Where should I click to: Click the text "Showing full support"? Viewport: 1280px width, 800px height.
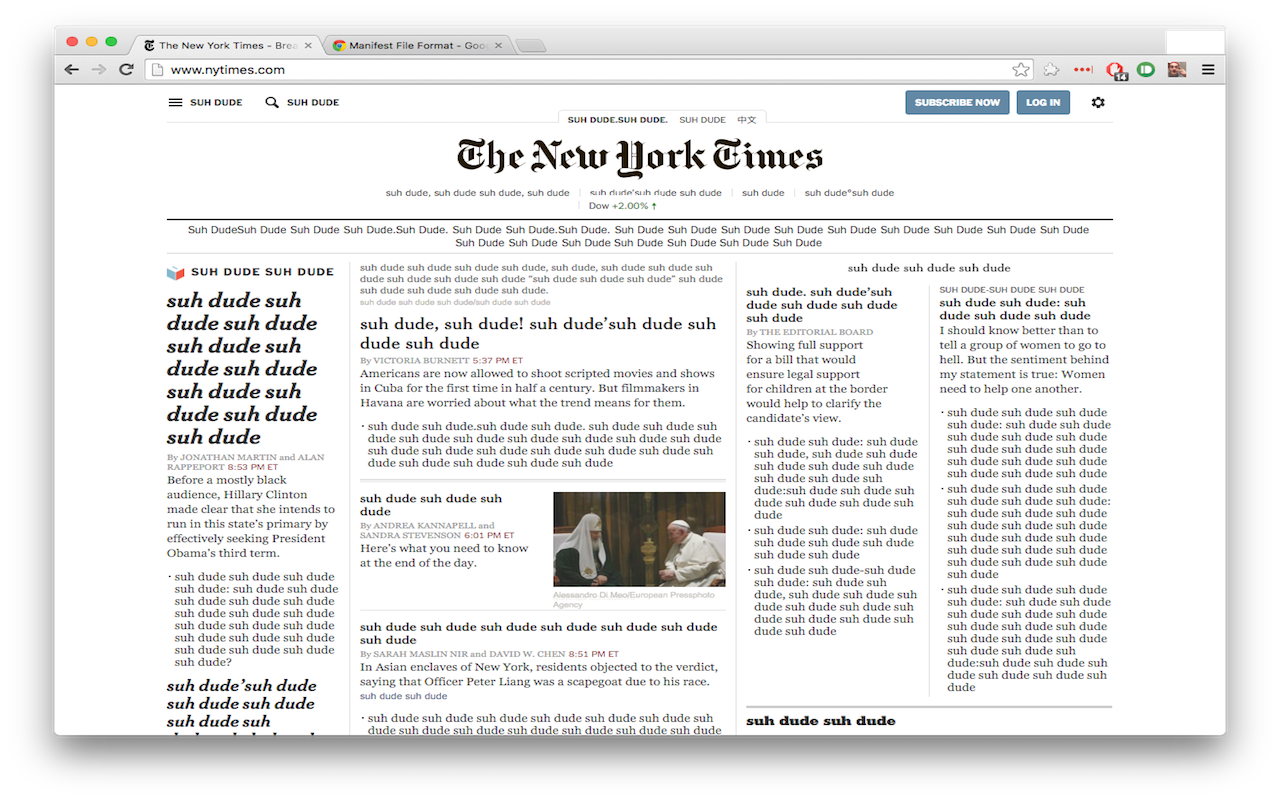pyautogui.click(x=804, y=345)
